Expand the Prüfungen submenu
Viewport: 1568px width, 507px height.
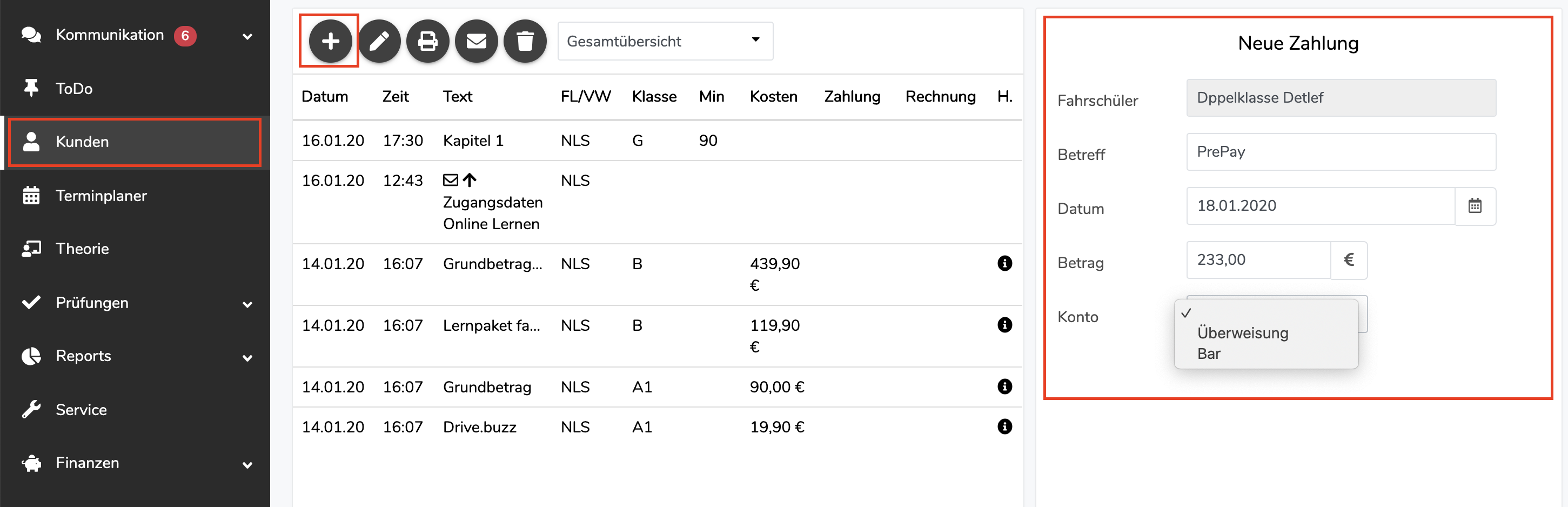coord(247,304)
